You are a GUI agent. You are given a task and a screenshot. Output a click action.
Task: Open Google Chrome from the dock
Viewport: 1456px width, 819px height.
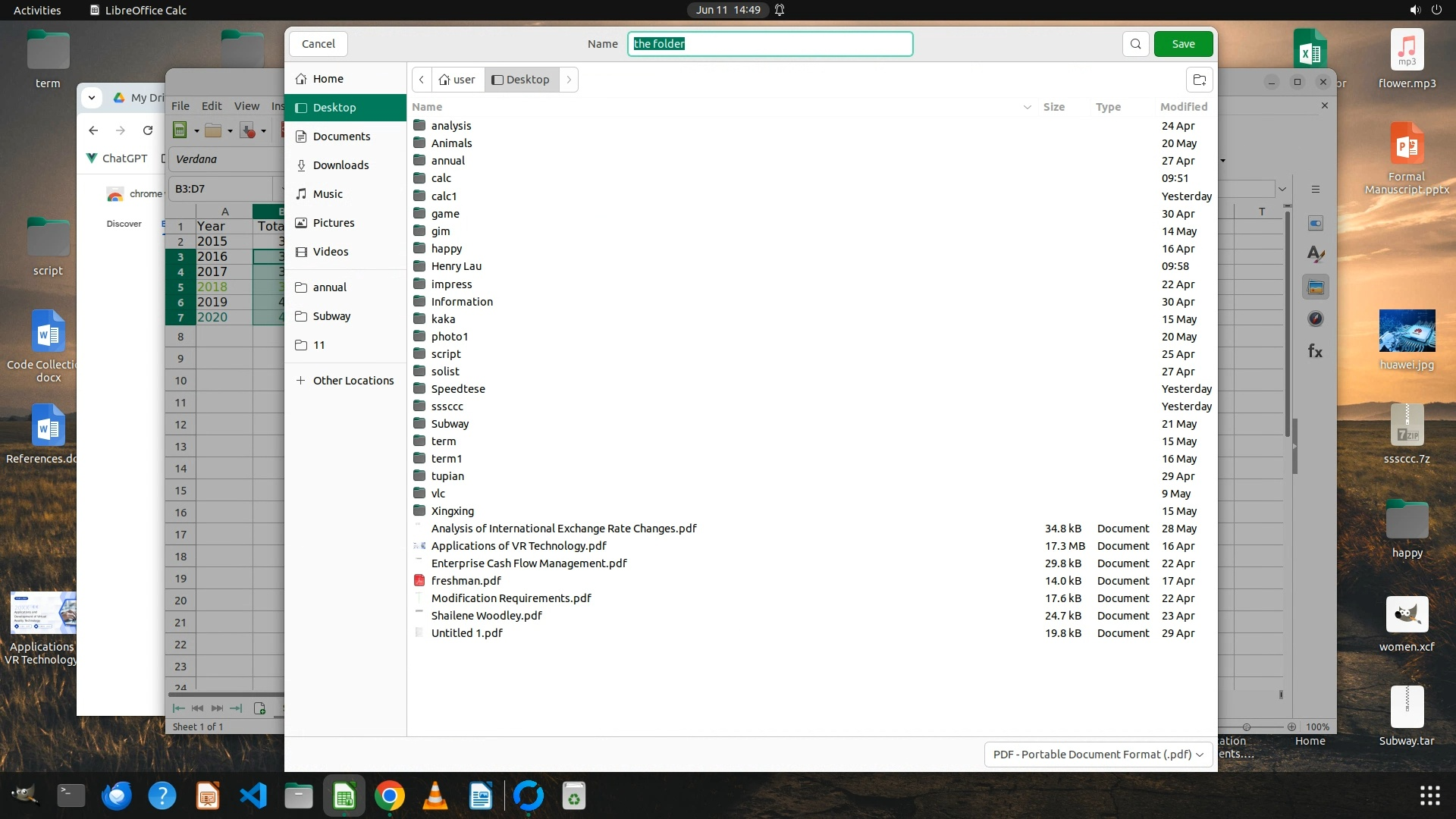tap(390, 796)
